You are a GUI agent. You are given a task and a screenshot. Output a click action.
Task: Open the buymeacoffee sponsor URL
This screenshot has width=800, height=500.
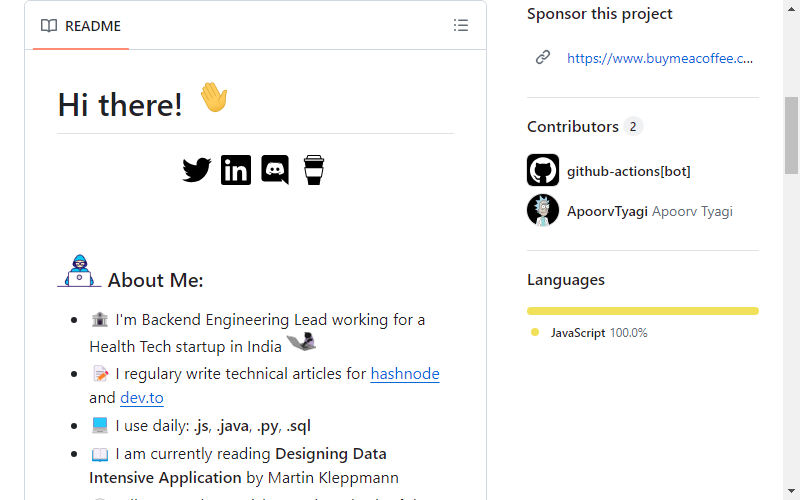pyautogui.click(x=660, y=58)
